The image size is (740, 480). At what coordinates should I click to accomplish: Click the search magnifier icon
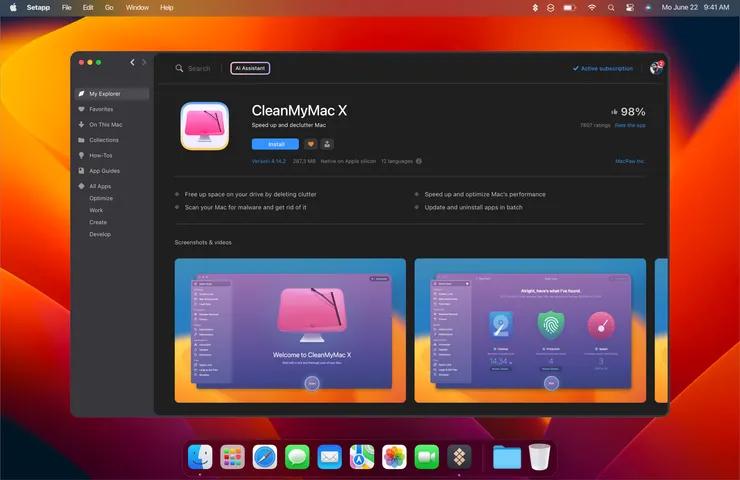179,68
